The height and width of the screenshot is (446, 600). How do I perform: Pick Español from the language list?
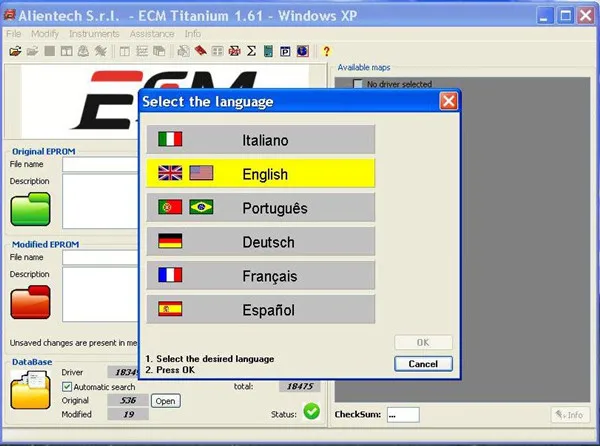point(261,309)
